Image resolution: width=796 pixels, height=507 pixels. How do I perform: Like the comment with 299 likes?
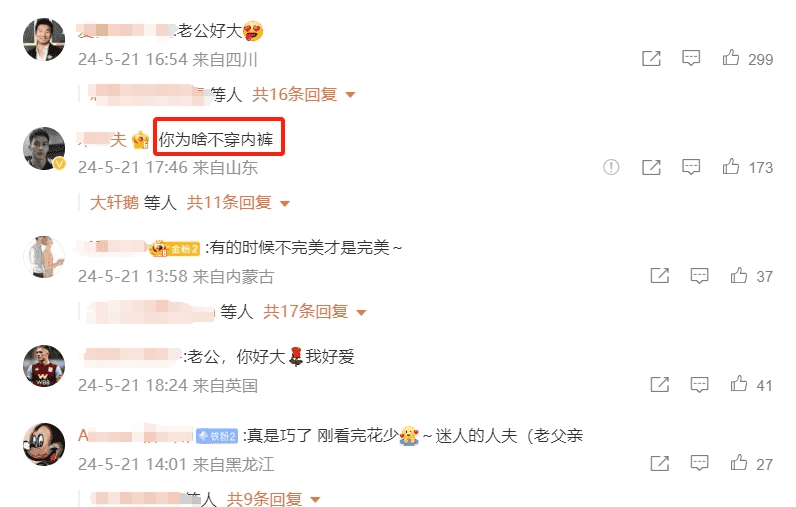coord(731,57)
